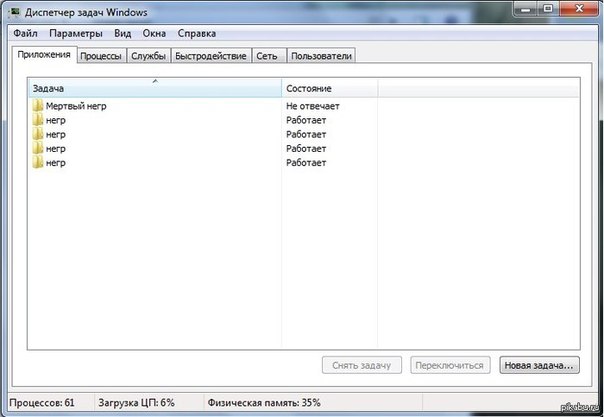
Task: Show the Пользователи tab
Action: point(321,56)
